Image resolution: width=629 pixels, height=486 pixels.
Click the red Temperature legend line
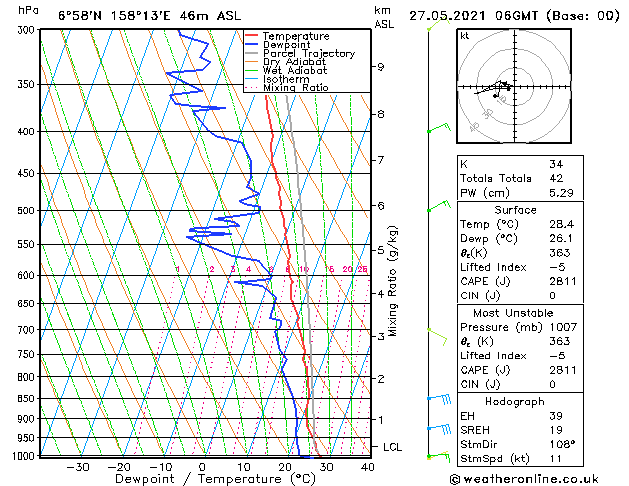coord(251,36)
